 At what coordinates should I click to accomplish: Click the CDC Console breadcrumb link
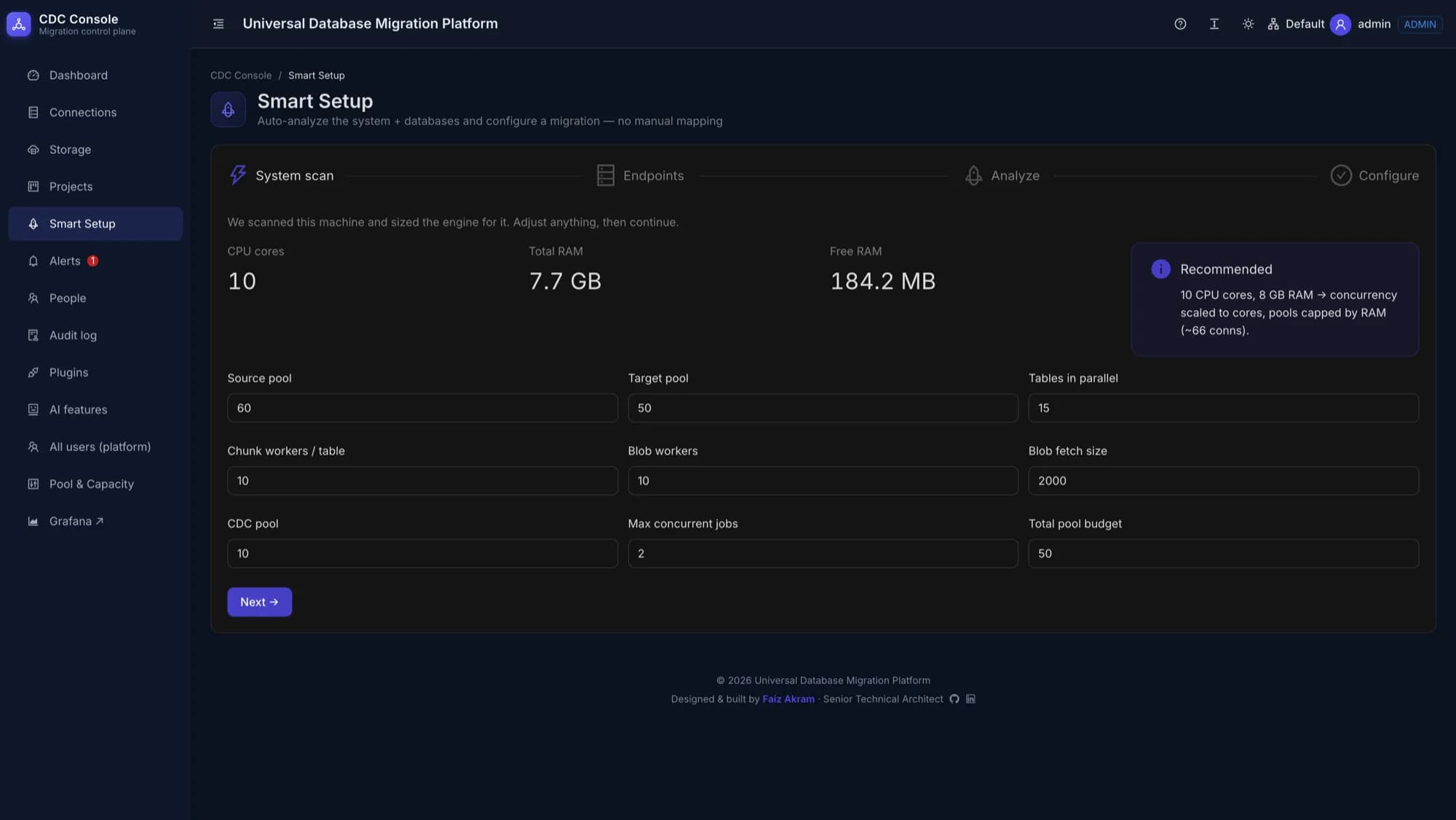coord(241,76)
